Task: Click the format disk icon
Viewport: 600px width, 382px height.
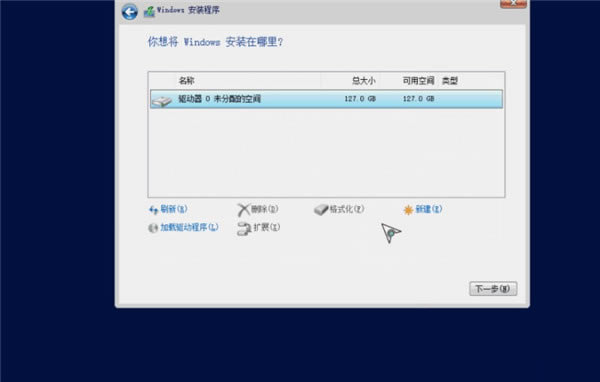Action: [x=321, y=209]
